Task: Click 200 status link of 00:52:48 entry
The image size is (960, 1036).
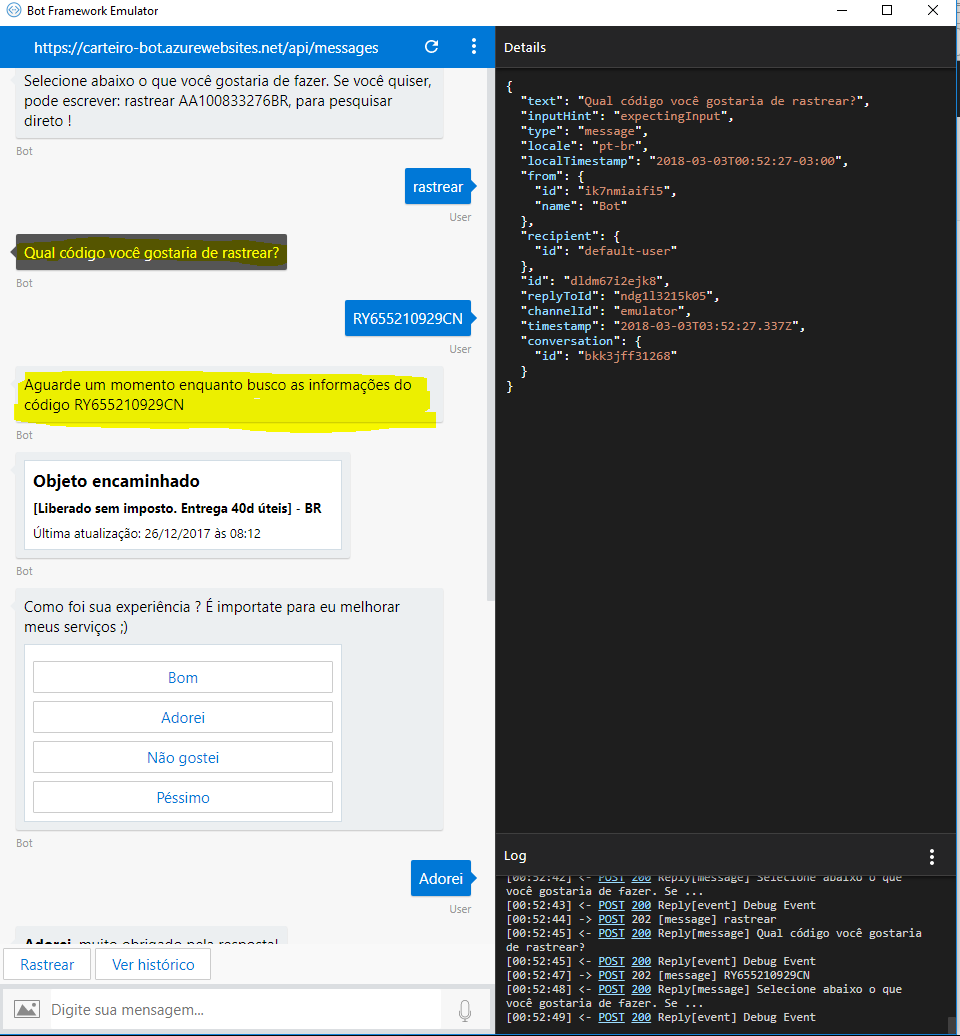Action: coord(641,989)
